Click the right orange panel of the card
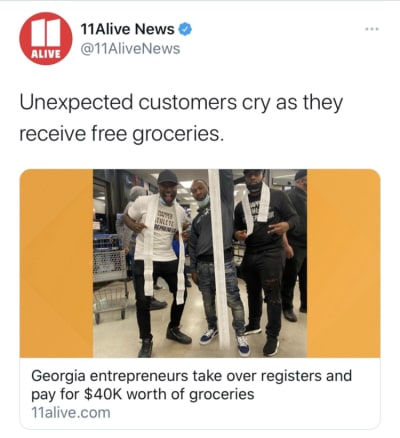 pyautogui.click(x=343, y=263)
